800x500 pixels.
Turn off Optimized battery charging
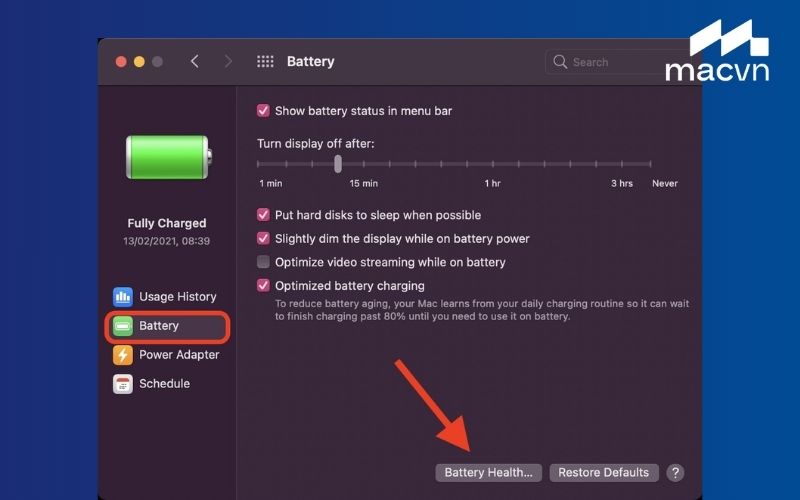point(263,285)
